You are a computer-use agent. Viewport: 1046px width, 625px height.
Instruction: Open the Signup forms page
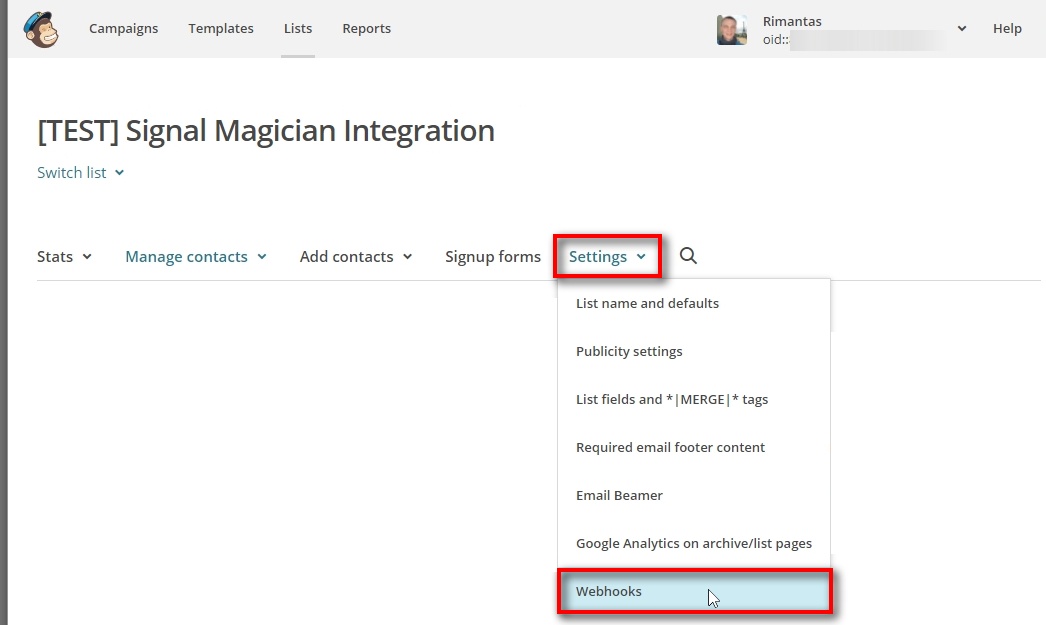492,257
